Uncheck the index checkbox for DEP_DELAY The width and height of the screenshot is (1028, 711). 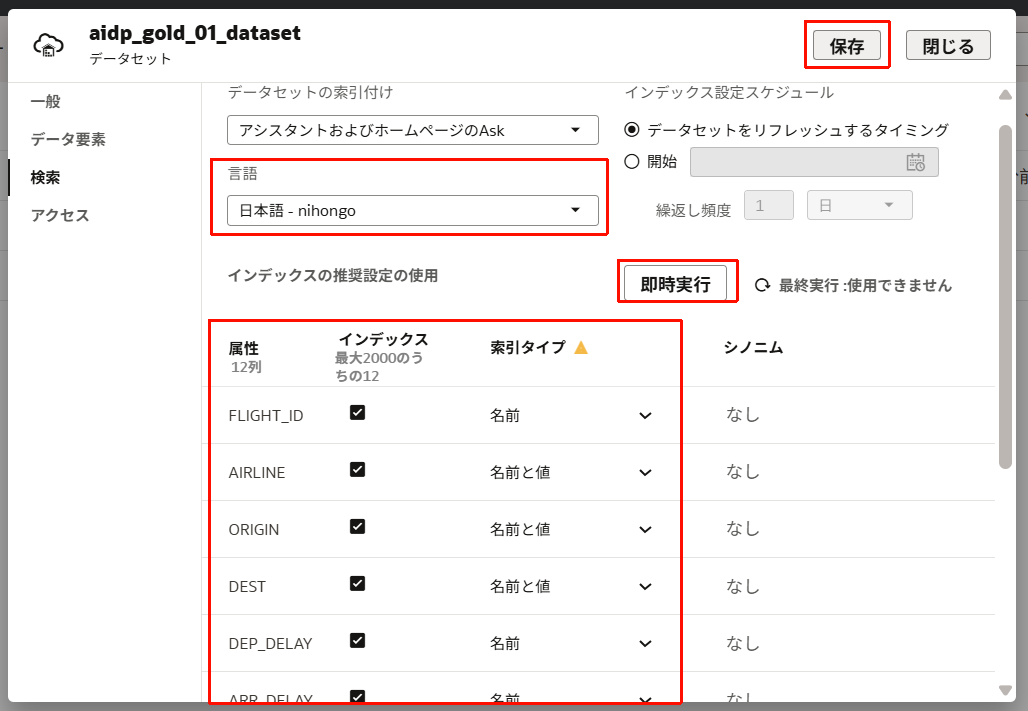tap(357, 641)
